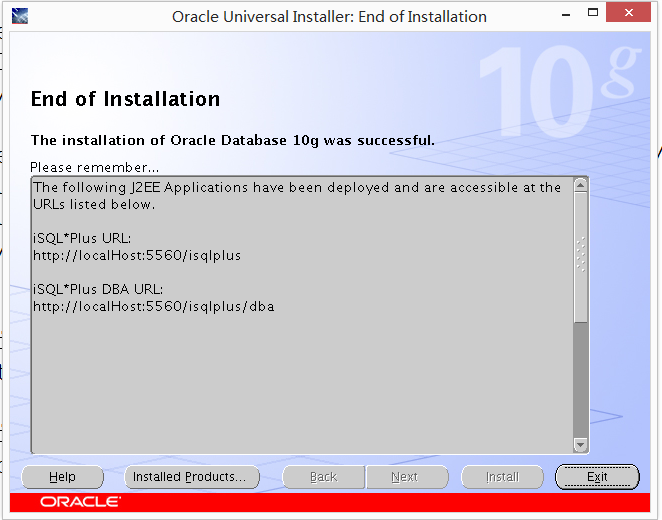Click the iSQL*Plus URL http://localHost:5560/isqlplus

point(137,255)
